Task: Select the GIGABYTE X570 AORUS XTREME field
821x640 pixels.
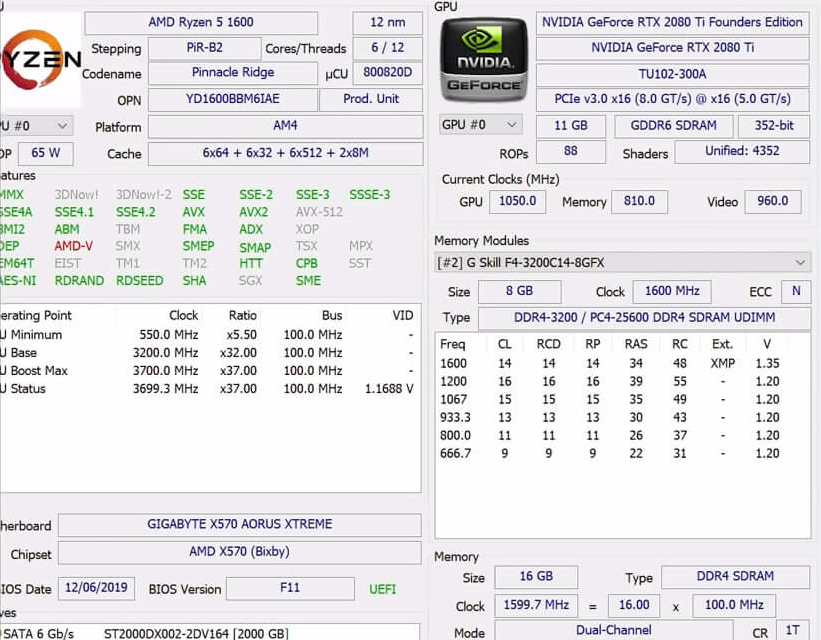Action: point(239,525)
